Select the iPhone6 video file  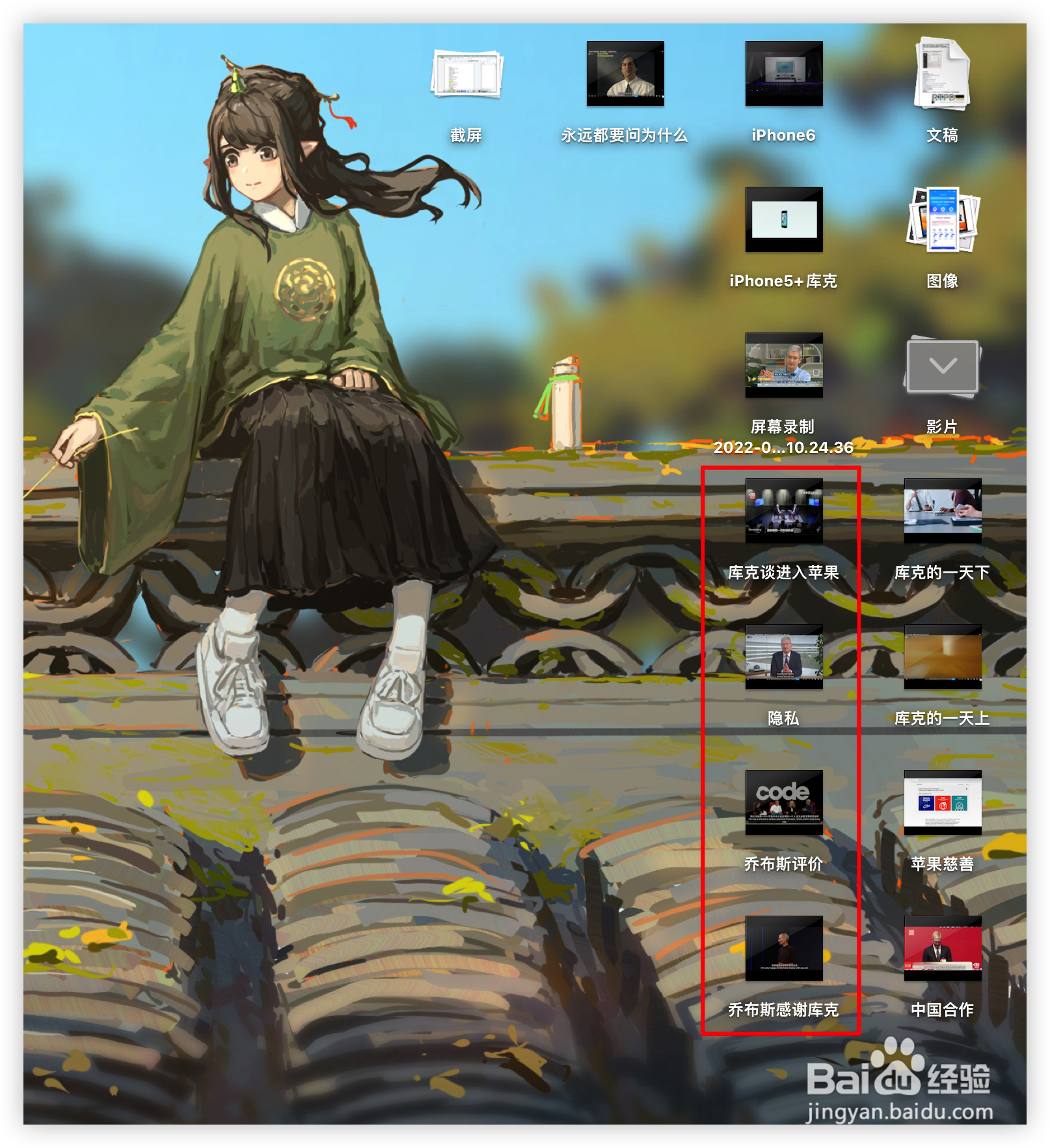784,74
